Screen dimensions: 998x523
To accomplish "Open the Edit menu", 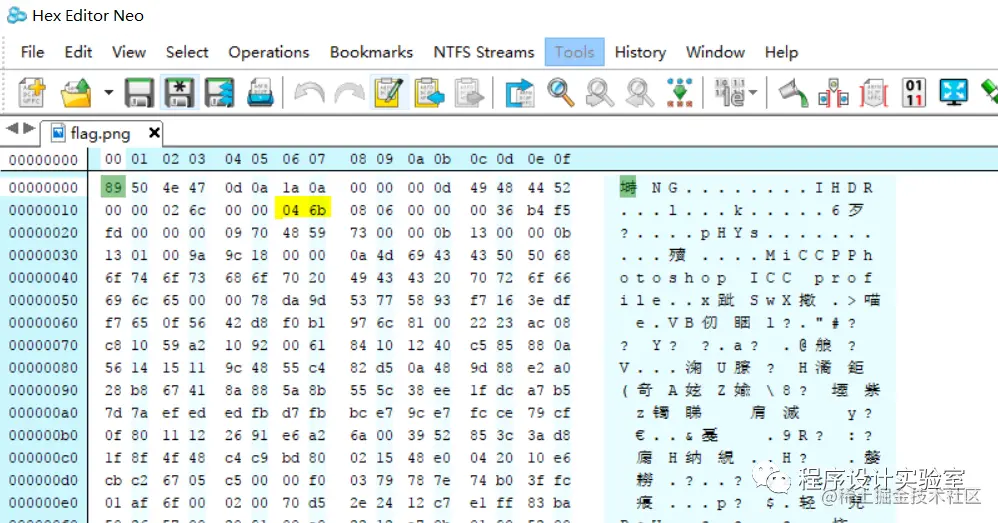I will click(x=78, y=52).
